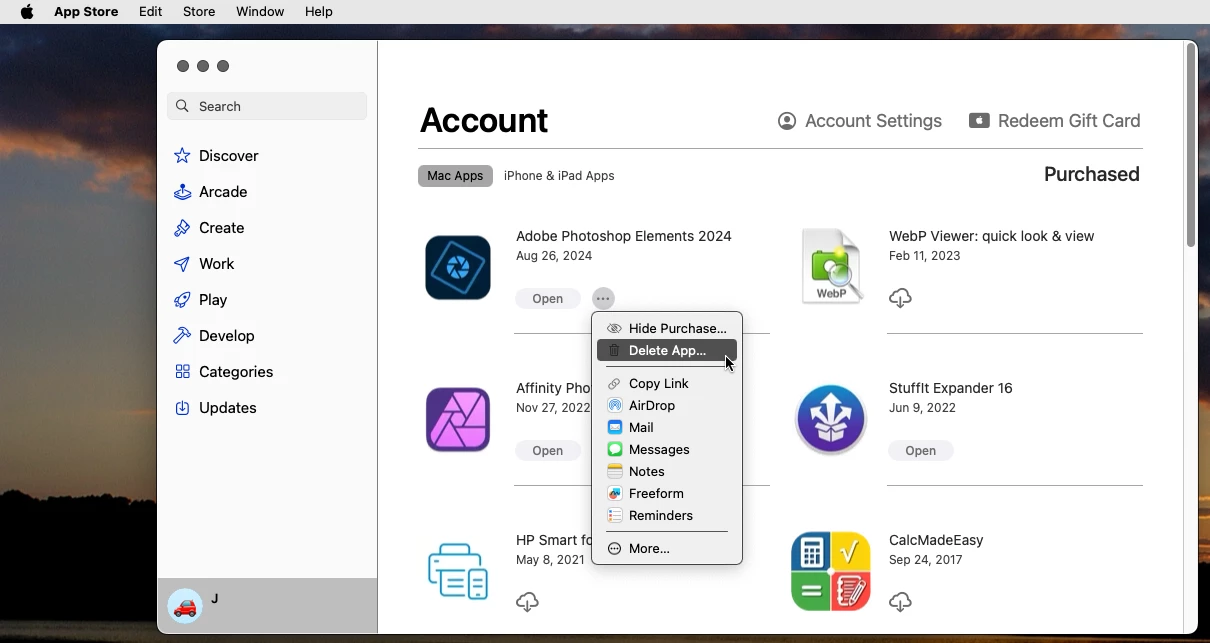Share to Notes
The height and width of the screenshot is (643, 1210).
[667, 471]
